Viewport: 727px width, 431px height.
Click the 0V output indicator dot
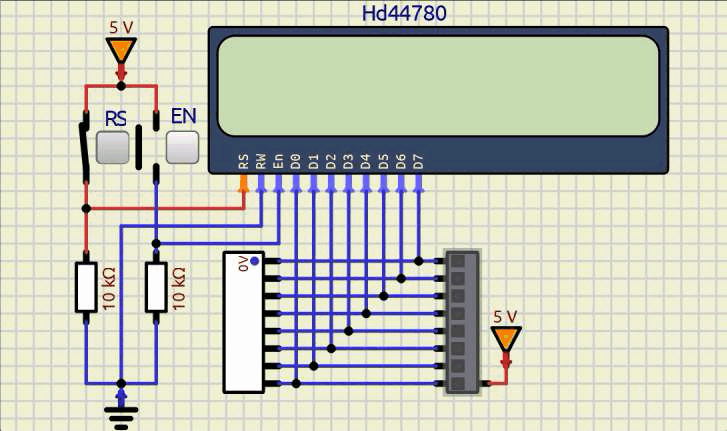[255, 261]
